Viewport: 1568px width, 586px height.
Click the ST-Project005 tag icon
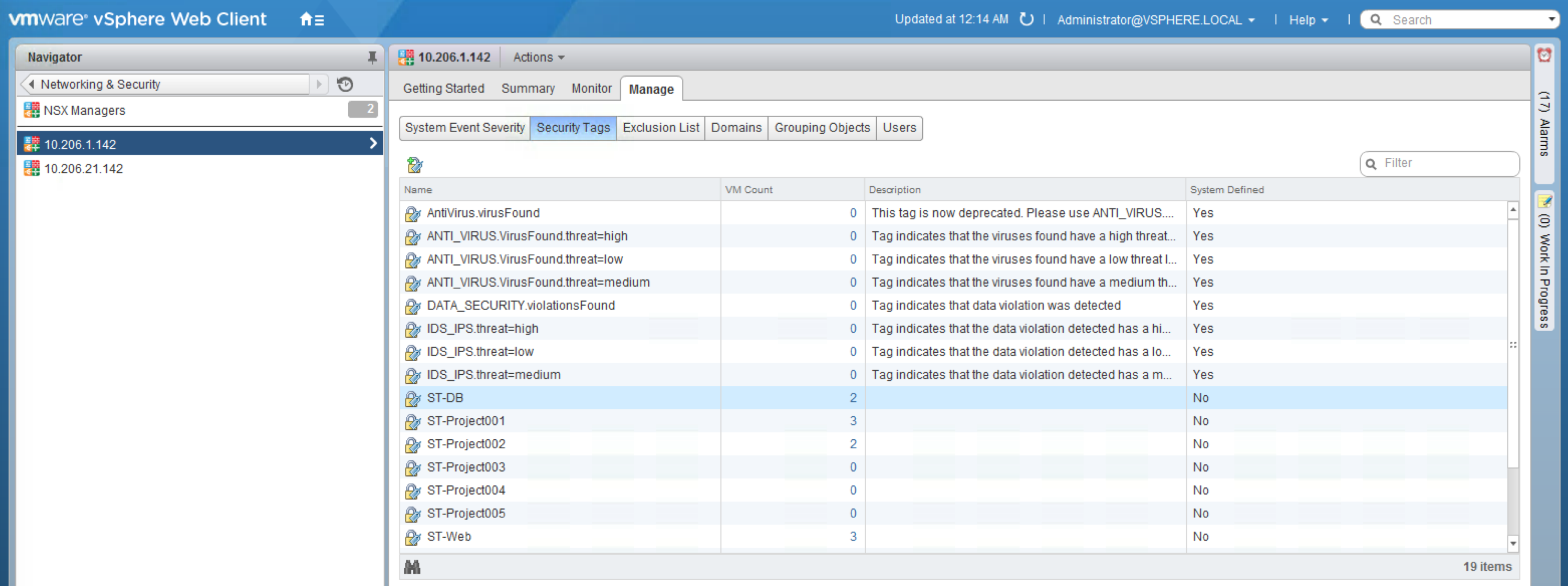[x=413, y=514]
